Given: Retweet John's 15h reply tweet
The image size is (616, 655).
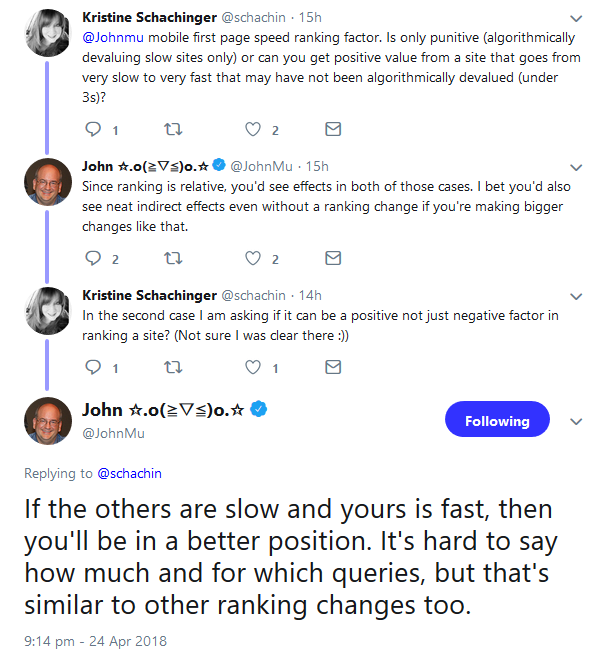Looking at the screenshot, I should tap(174, 258).
